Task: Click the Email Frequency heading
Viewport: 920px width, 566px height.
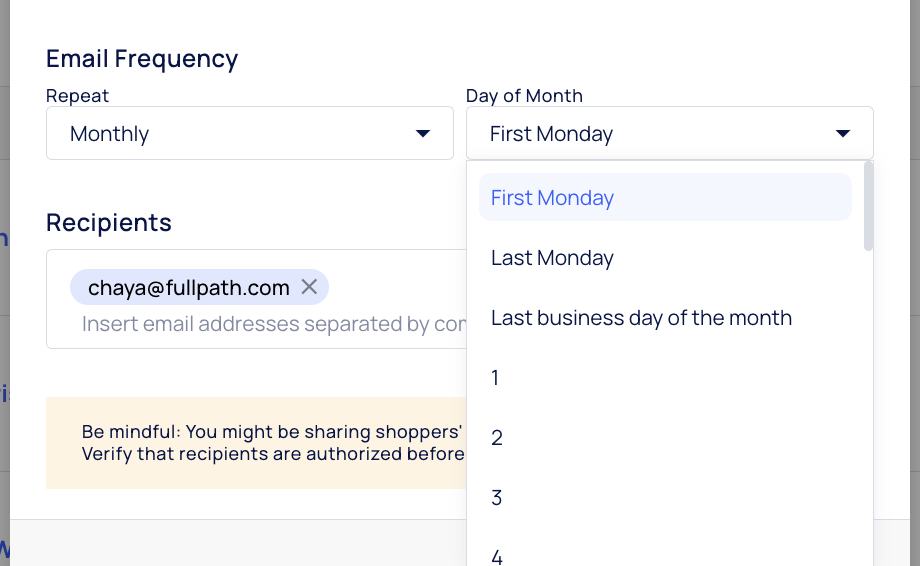Action: [142, 58]
